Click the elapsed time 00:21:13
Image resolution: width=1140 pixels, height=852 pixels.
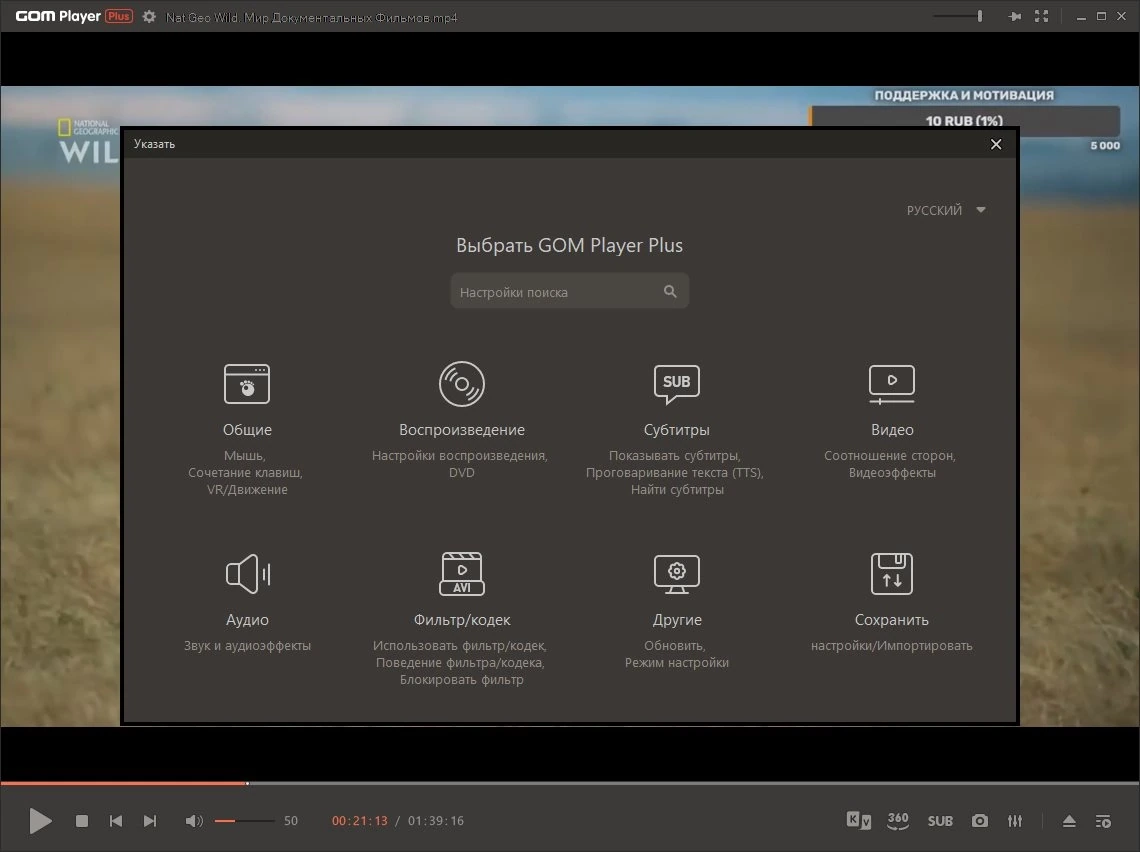pos(360,821)
